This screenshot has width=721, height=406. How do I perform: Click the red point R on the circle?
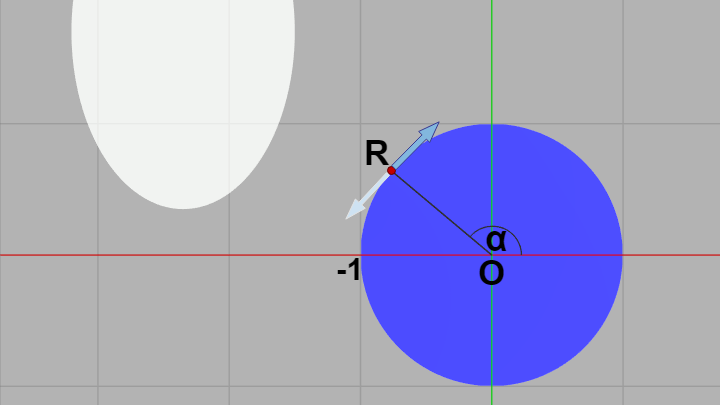click(x=391, y=171)
